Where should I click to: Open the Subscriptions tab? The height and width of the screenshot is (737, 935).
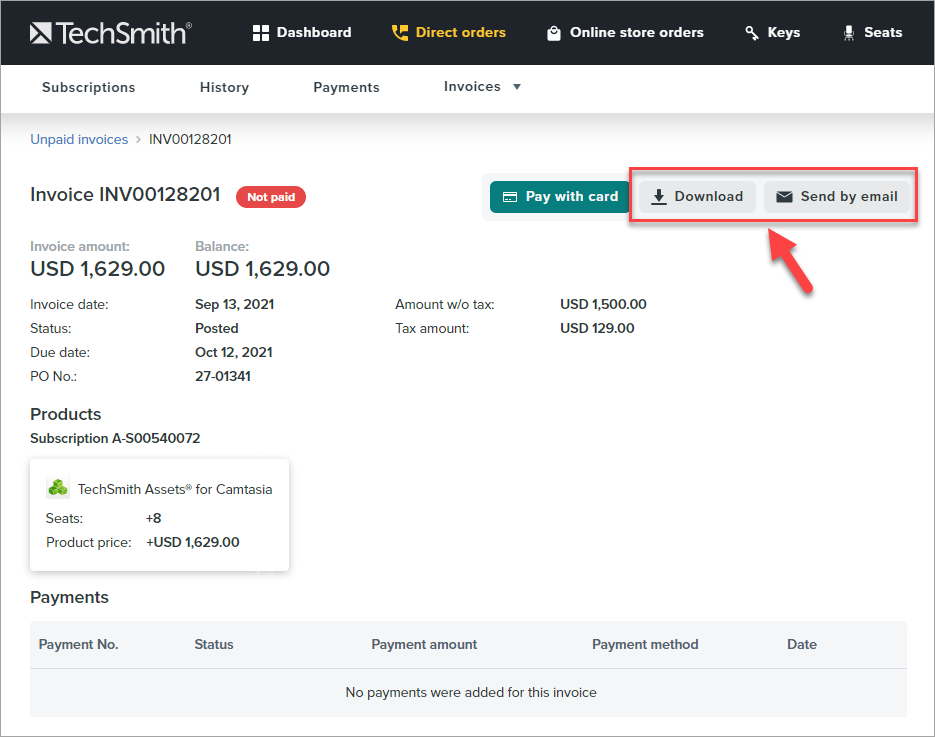pos(88,88)
